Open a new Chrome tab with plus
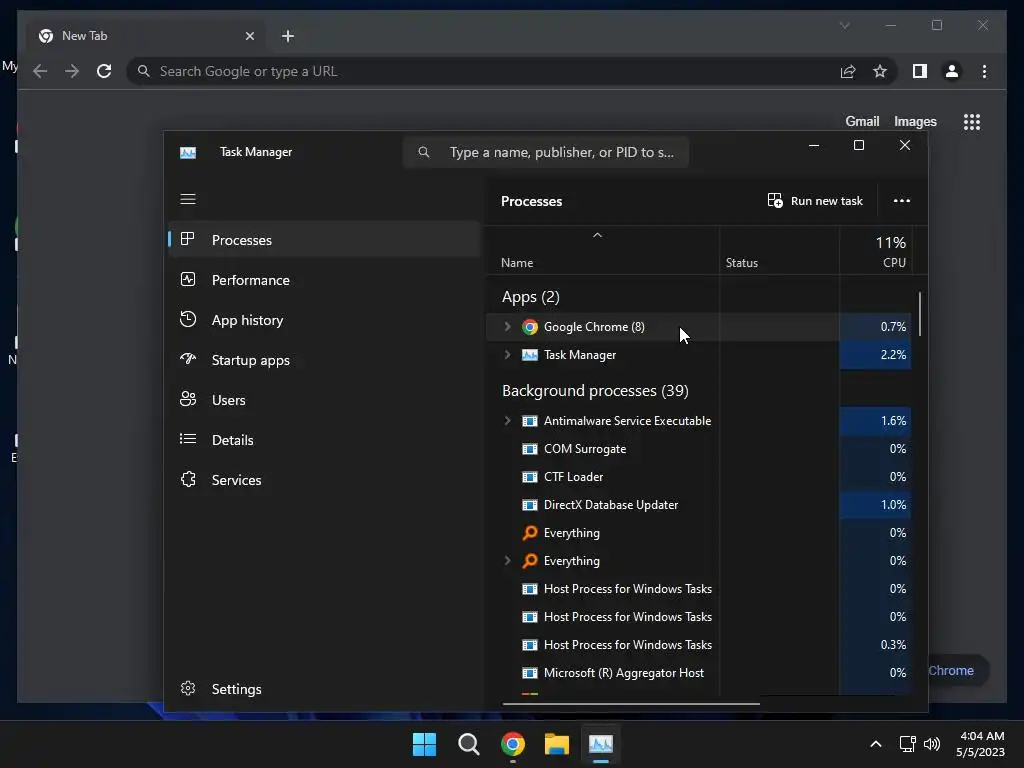Viewport: 1024px width, 768px height. 288,36
